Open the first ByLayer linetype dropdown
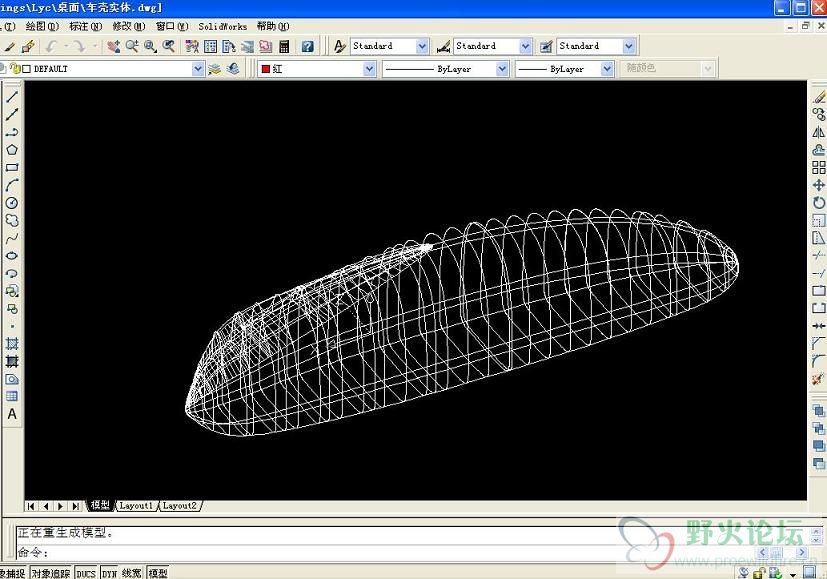This screenshot has width=827, height=579. 502,69
